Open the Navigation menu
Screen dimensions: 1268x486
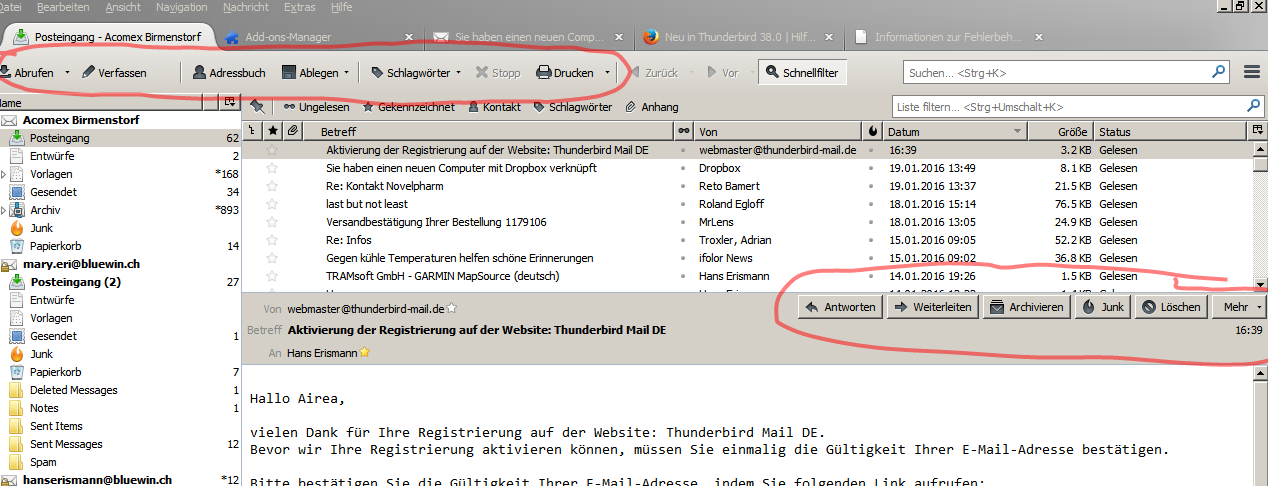(x=182, y=7)
